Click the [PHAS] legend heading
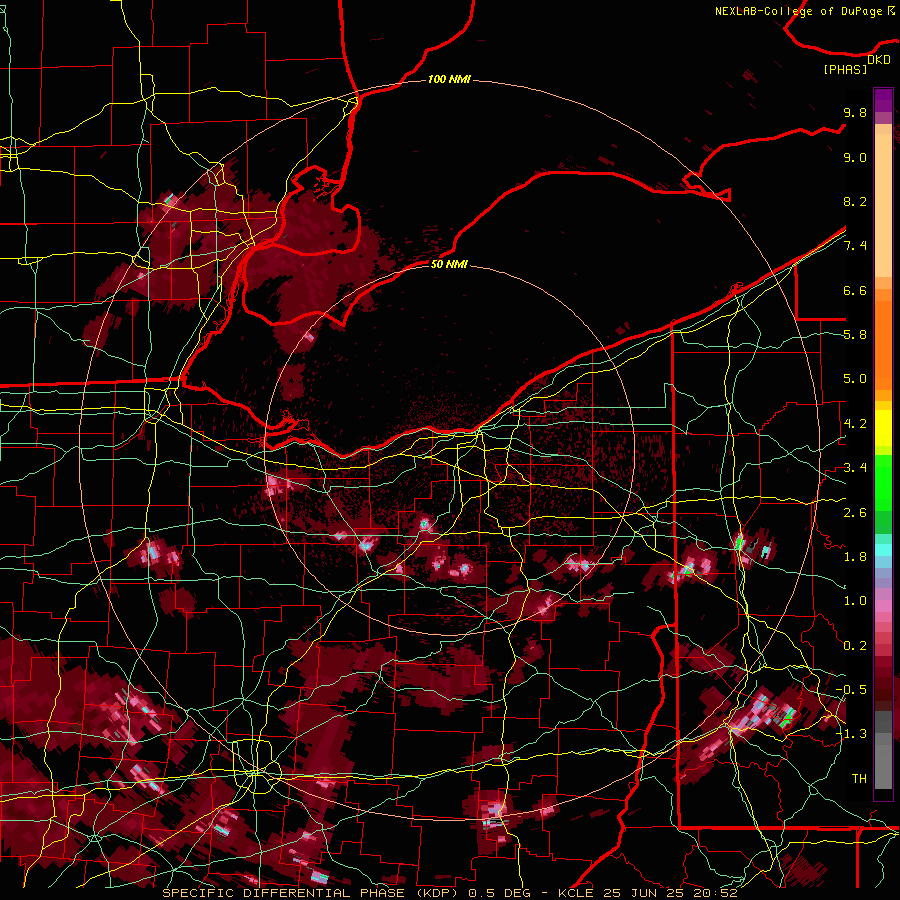The width and height of the screenshot is (900, 900). pos(845,69)
